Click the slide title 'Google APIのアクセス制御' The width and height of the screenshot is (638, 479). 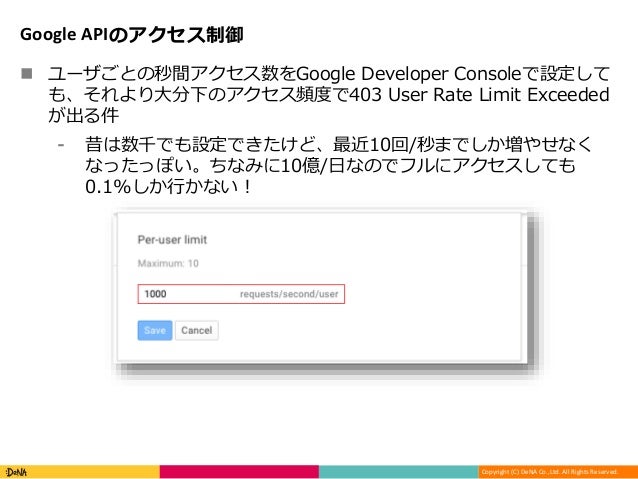tap(131, 35)
